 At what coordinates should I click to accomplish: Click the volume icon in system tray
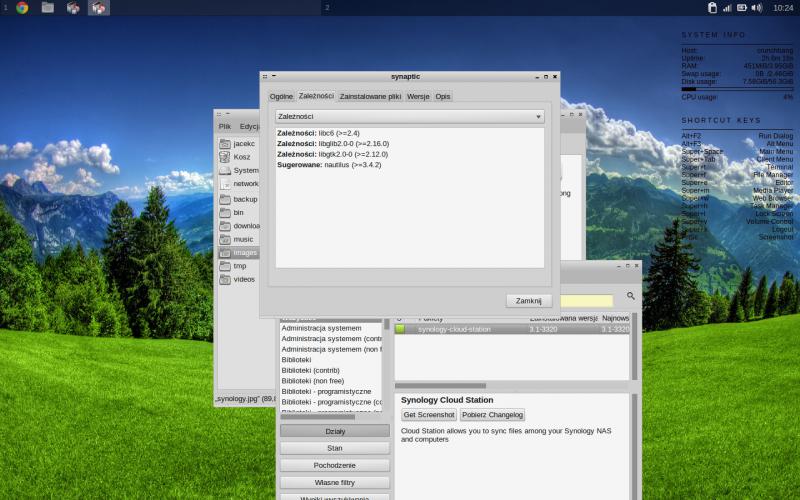[757, 8]
